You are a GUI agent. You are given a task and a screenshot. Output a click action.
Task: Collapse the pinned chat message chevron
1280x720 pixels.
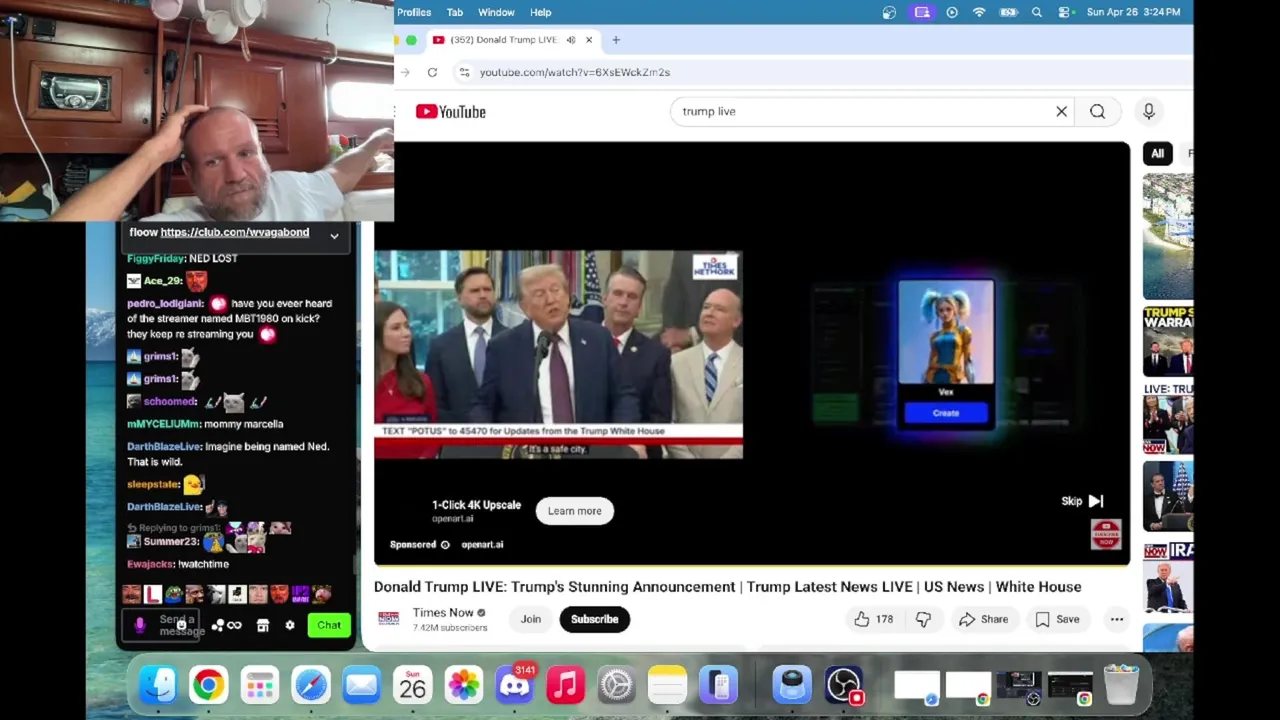tap(334, 236)
